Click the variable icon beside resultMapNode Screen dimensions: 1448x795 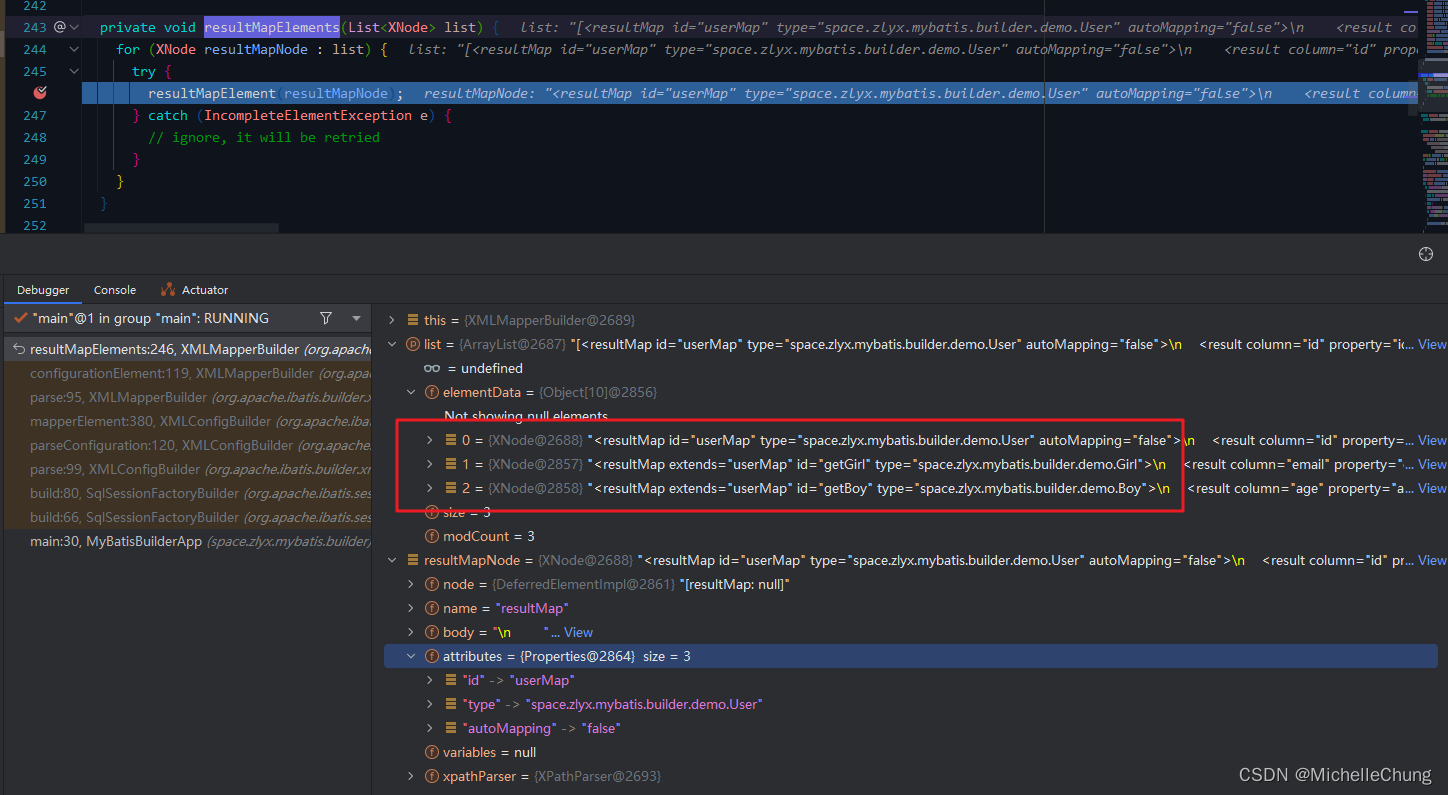[x=413, y=560]
